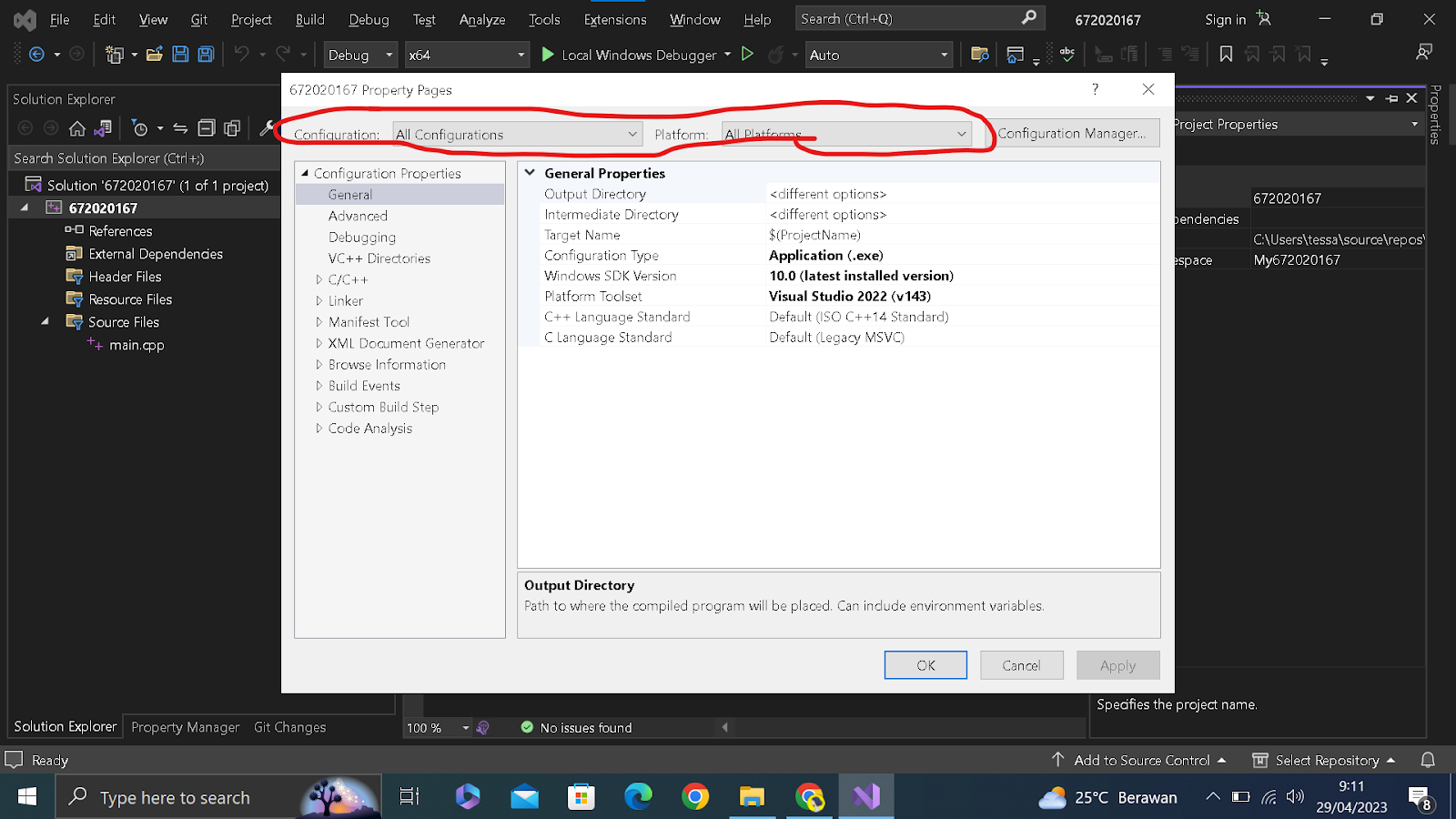Select main.cpp in Solution Explorer
Viewport: 1456px width, 819px height.
coord(136,345)
